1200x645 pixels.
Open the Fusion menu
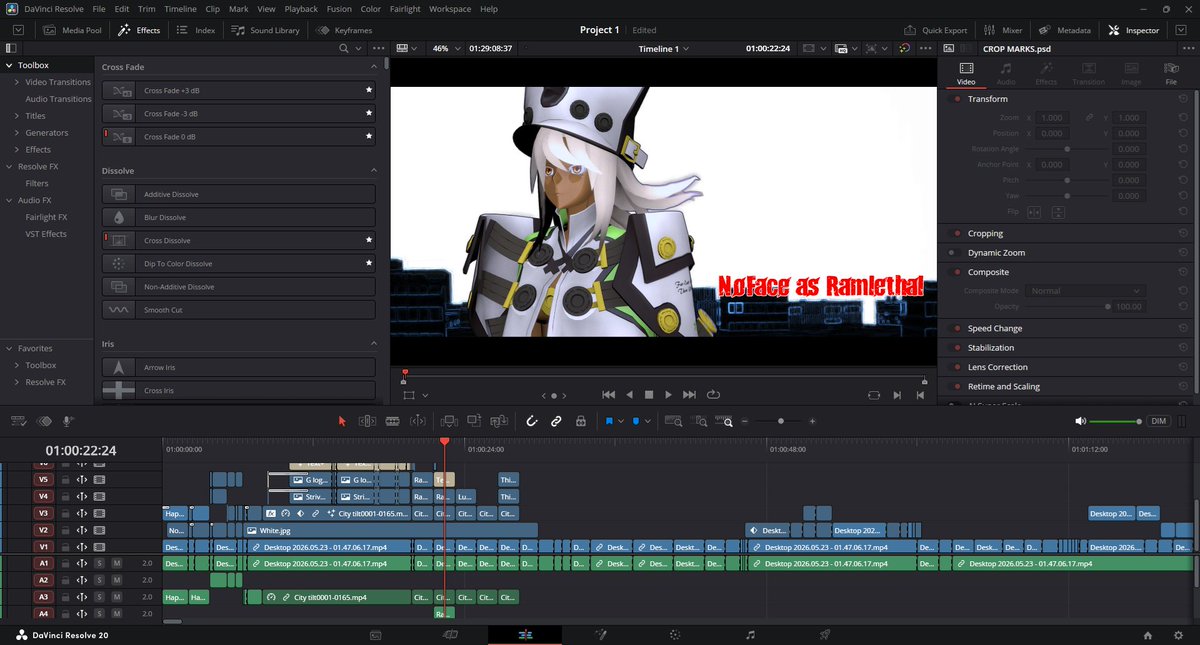coord(339,9)
